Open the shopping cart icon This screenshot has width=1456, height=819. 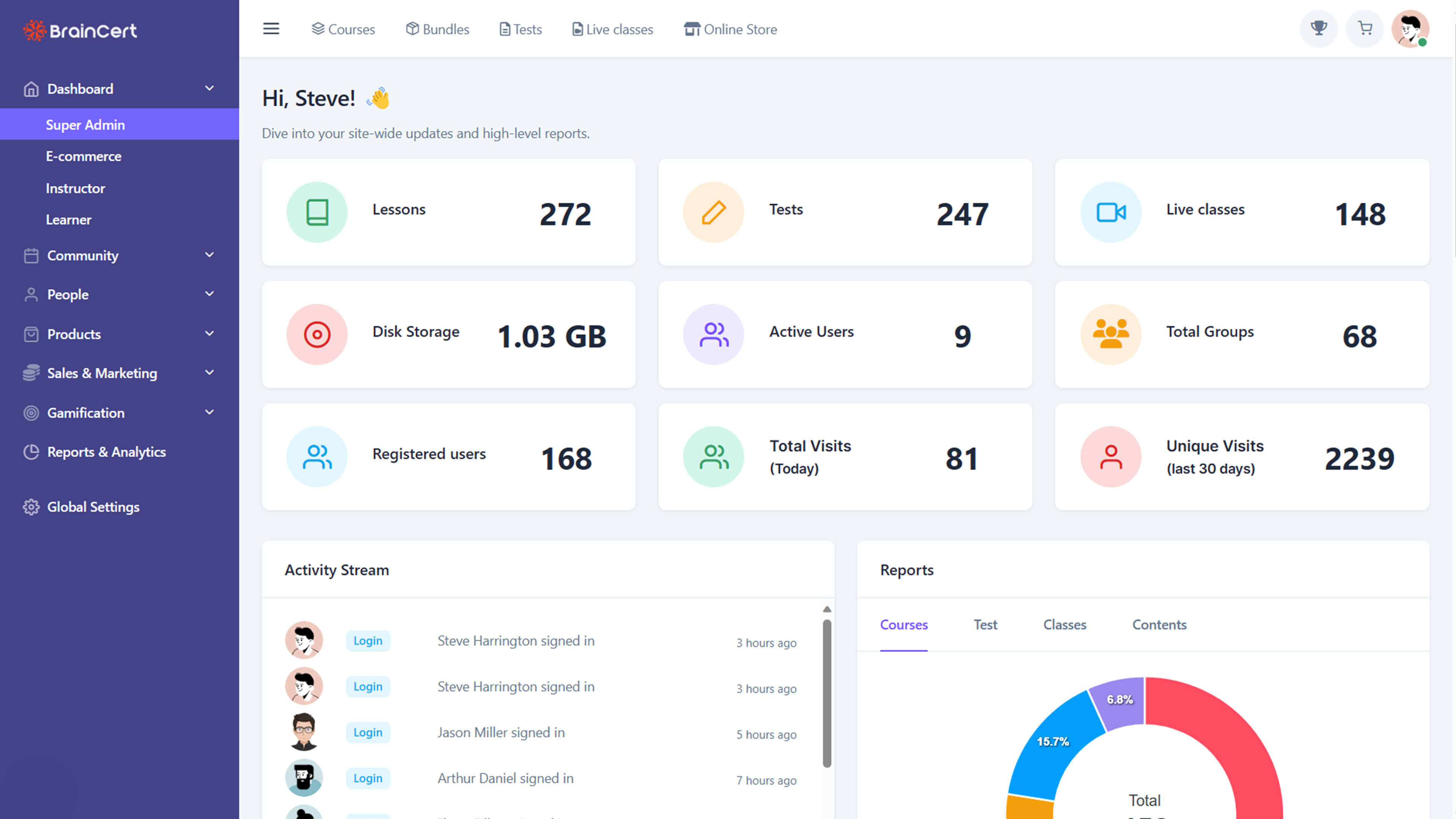point(1365,29)
